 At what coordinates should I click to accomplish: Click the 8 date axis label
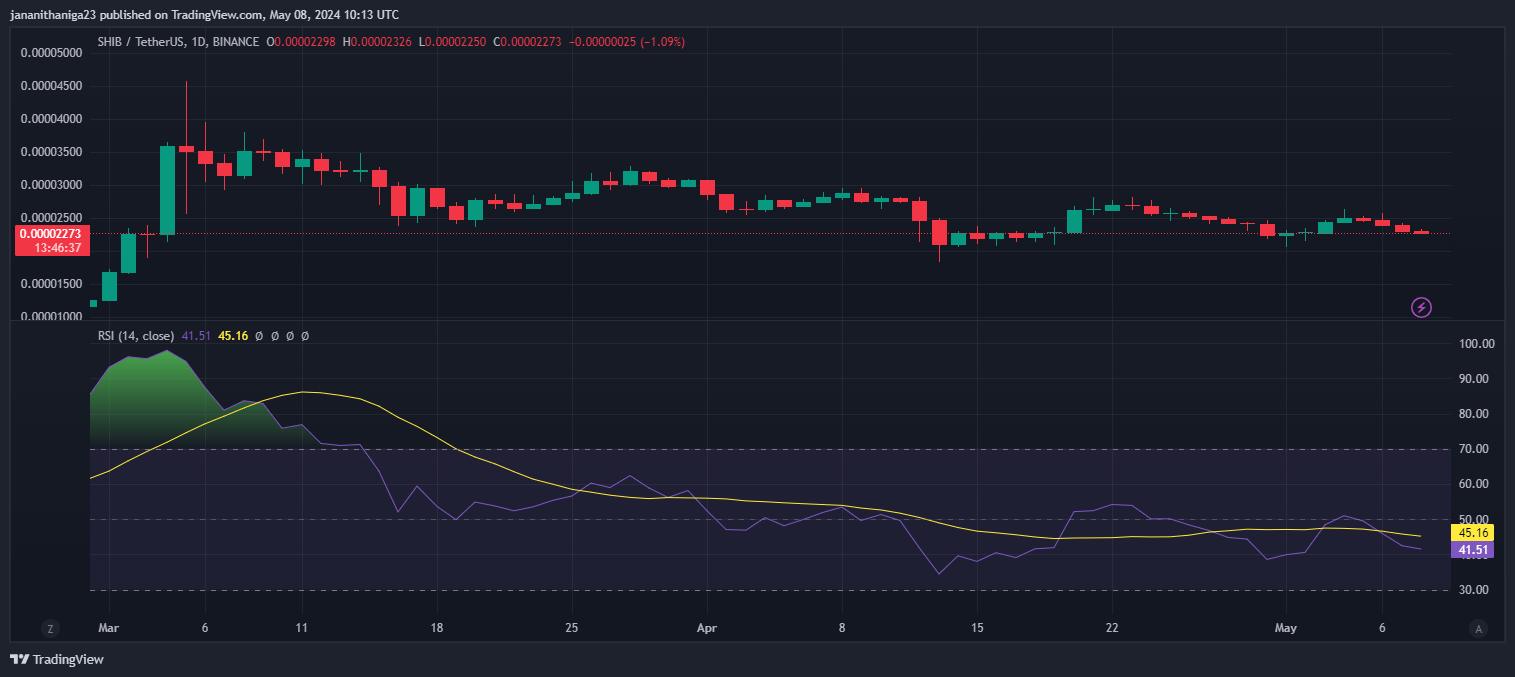point(842,628)
